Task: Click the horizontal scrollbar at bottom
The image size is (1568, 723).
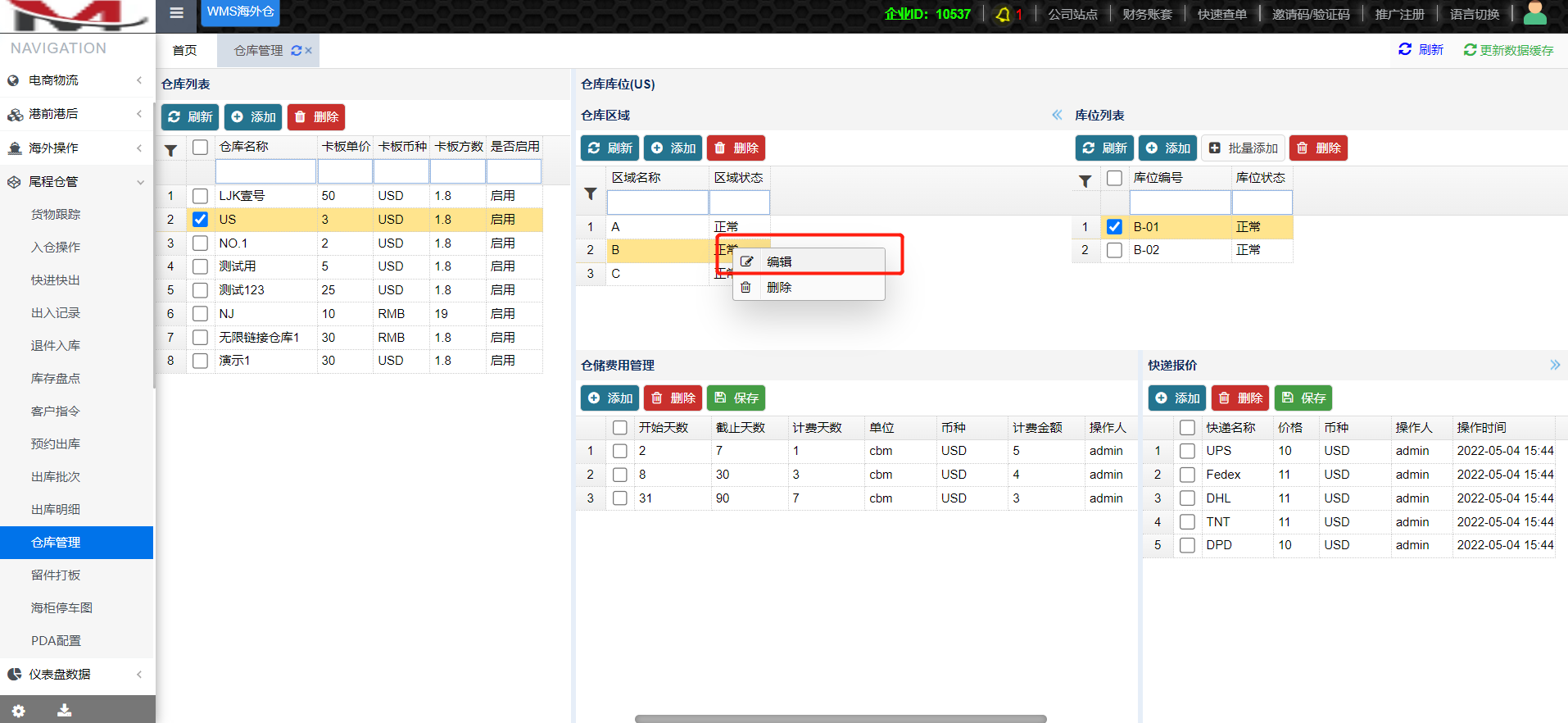Action: pyautogui.click(x=840, y=719)
